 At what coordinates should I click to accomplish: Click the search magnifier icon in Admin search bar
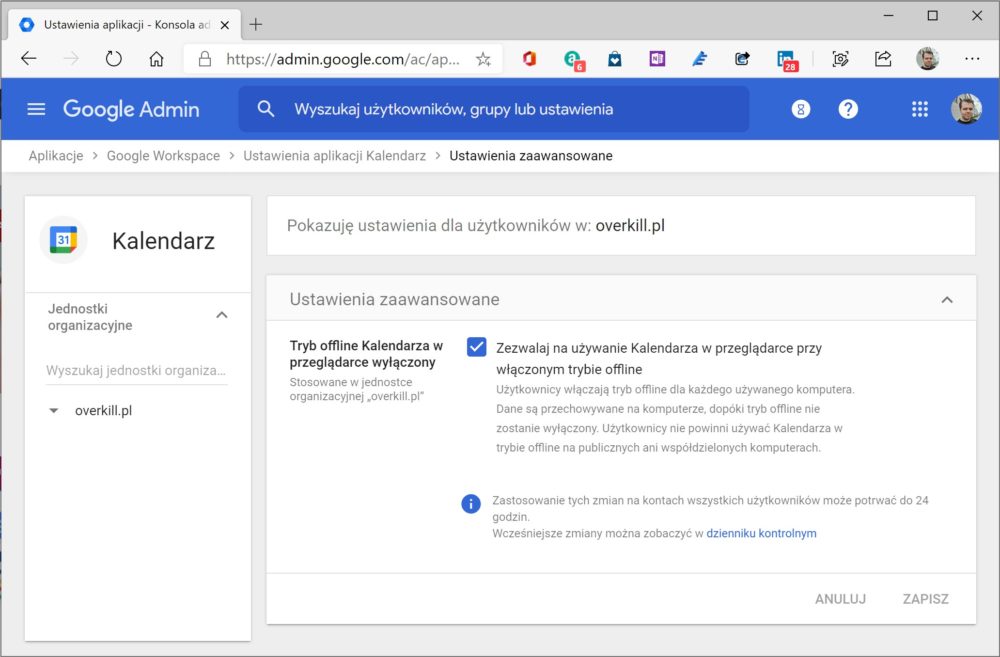tap(266, 109)
